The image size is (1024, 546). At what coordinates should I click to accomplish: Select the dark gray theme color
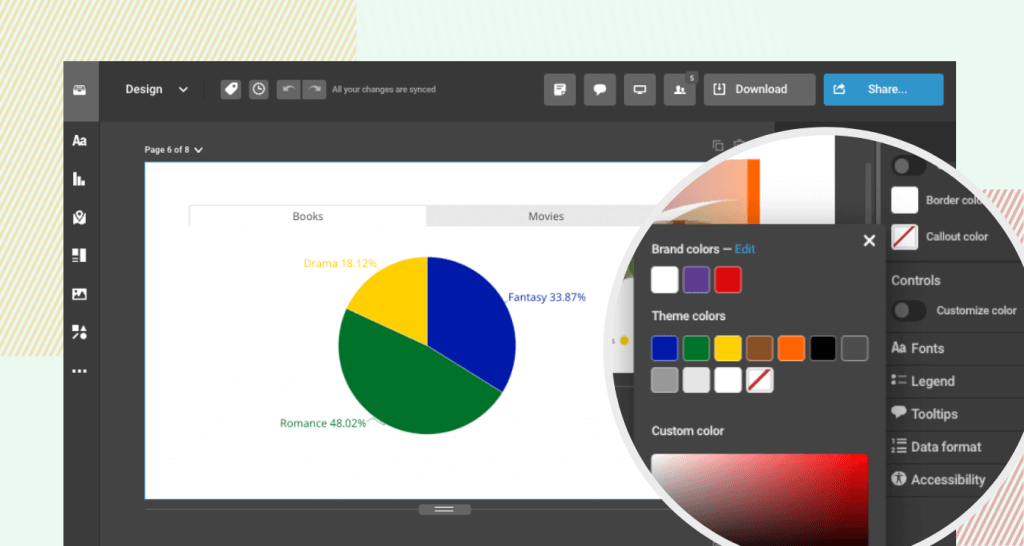tap(855, 349)
